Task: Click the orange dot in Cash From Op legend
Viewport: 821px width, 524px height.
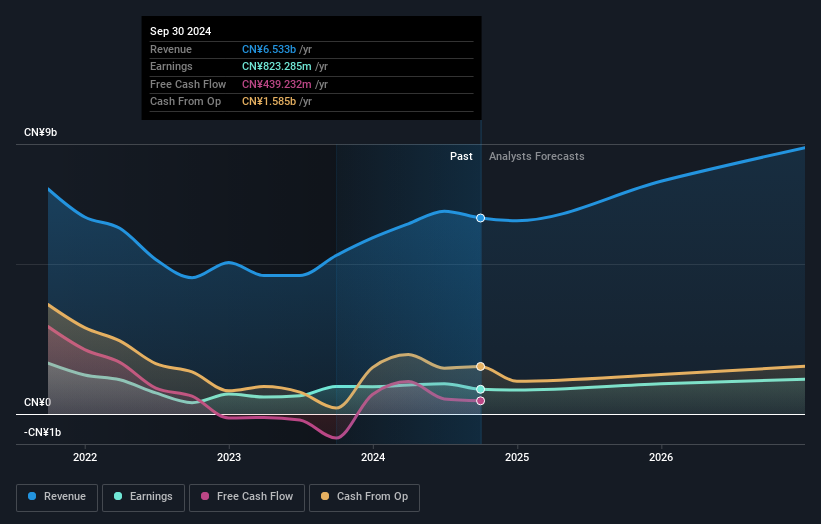Action: [325, 496]
